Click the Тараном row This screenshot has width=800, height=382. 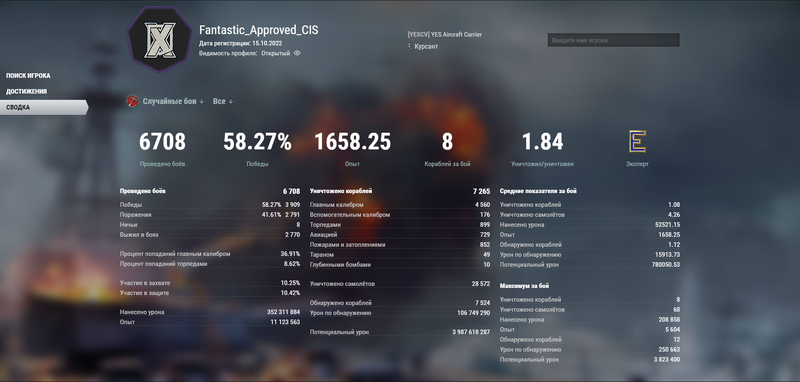400,254
